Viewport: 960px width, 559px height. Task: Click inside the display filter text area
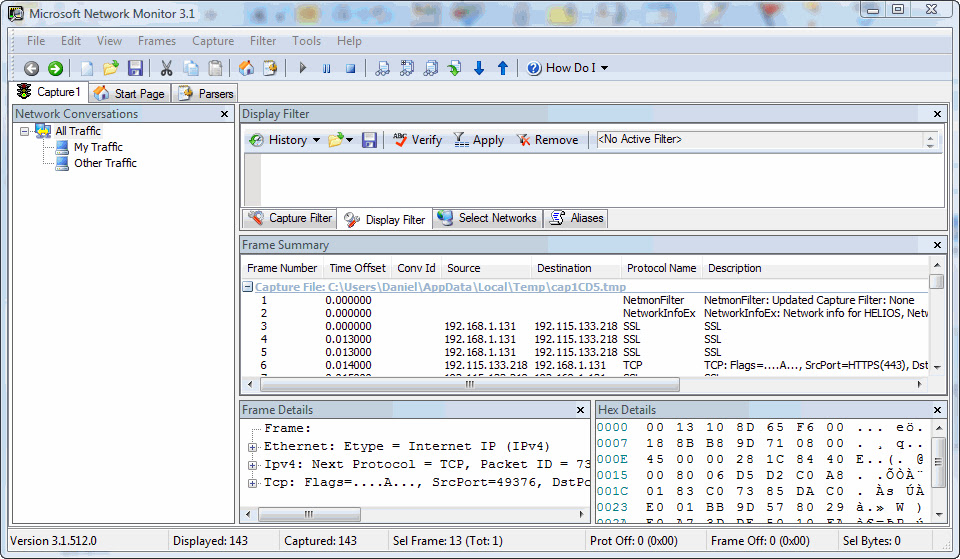(602, 180)
